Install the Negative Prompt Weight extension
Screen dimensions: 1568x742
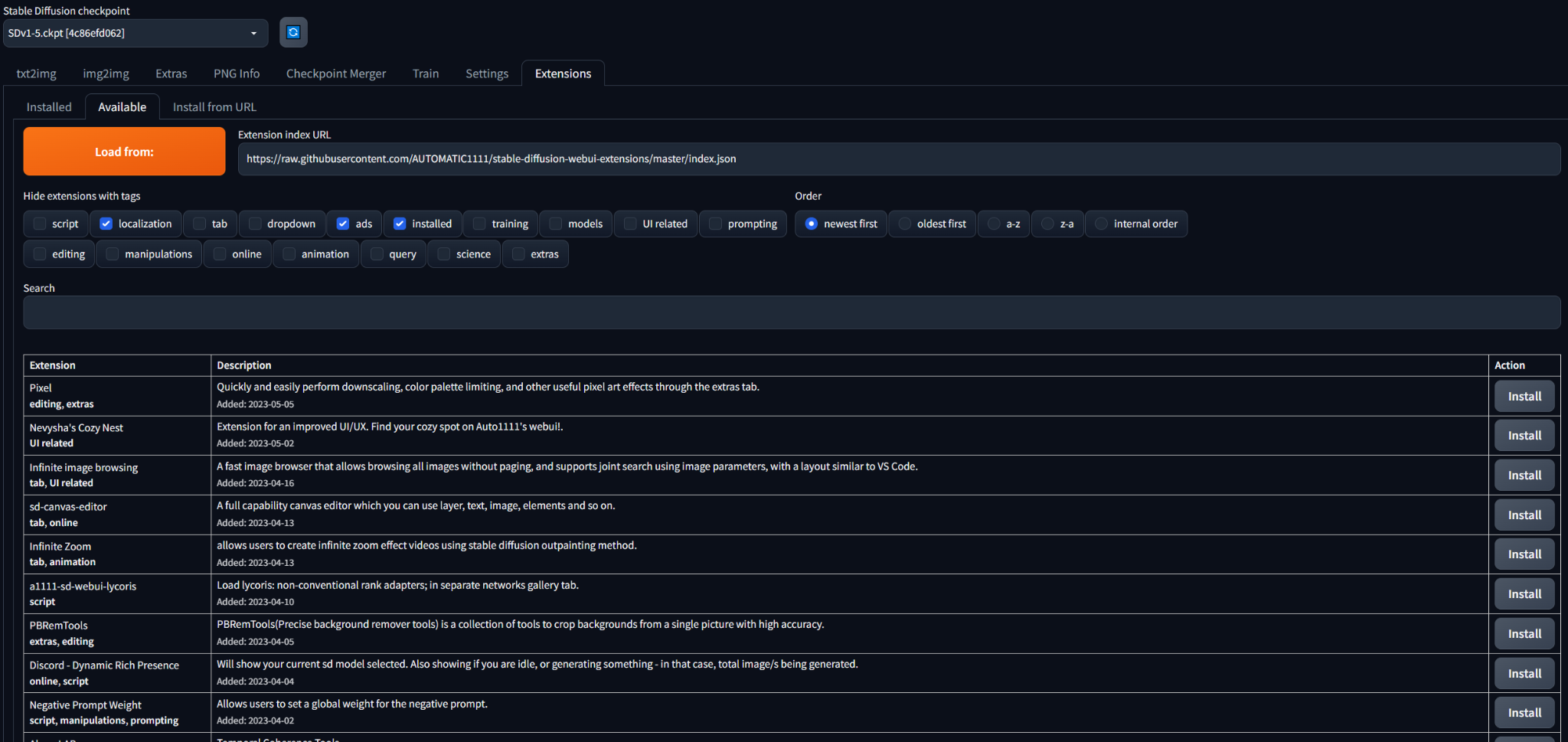tap(1524, 713)
